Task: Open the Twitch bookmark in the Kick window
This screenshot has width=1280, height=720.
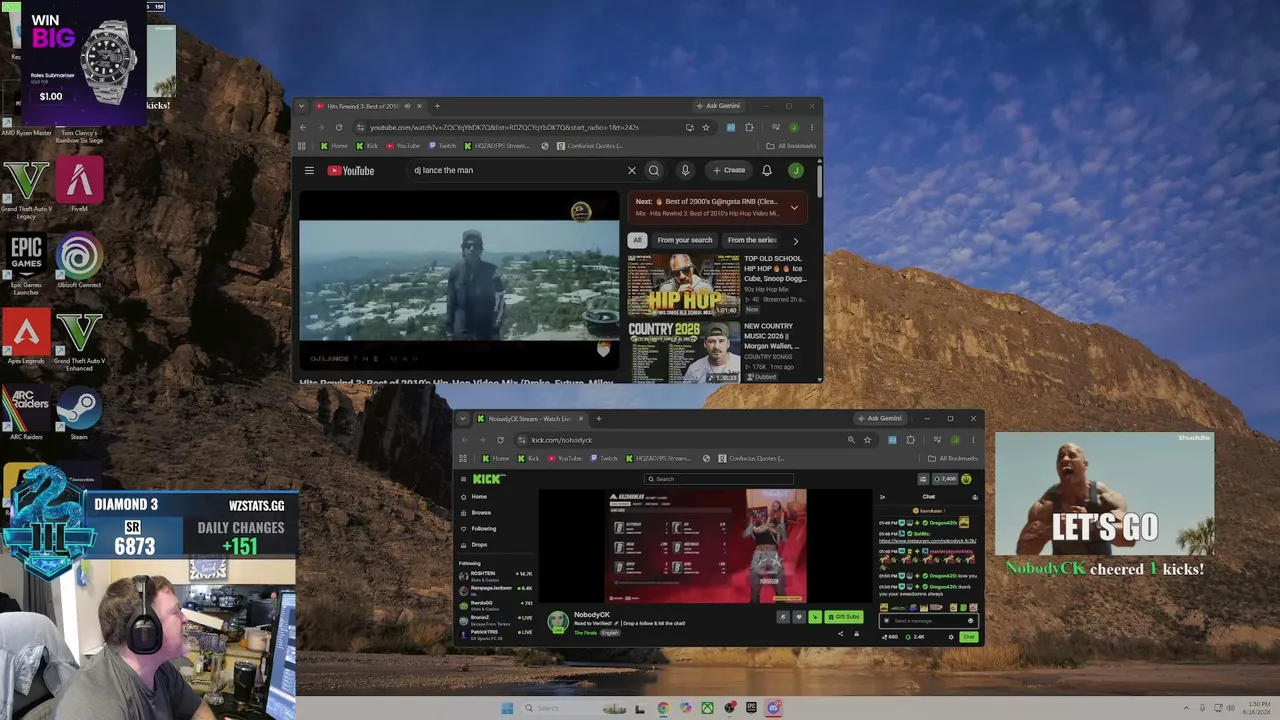Action: pos(603,459)
